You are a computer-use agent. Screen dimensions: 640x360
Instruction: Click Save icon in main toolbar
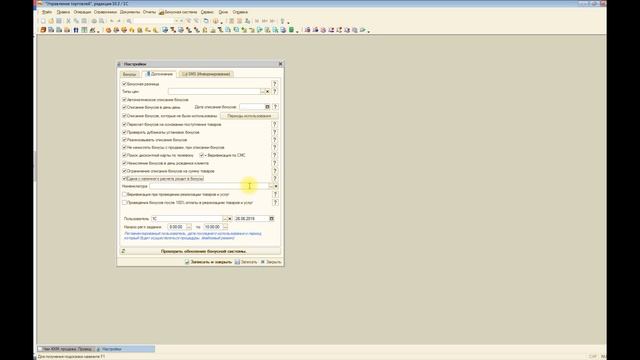[x=59, y=21]
